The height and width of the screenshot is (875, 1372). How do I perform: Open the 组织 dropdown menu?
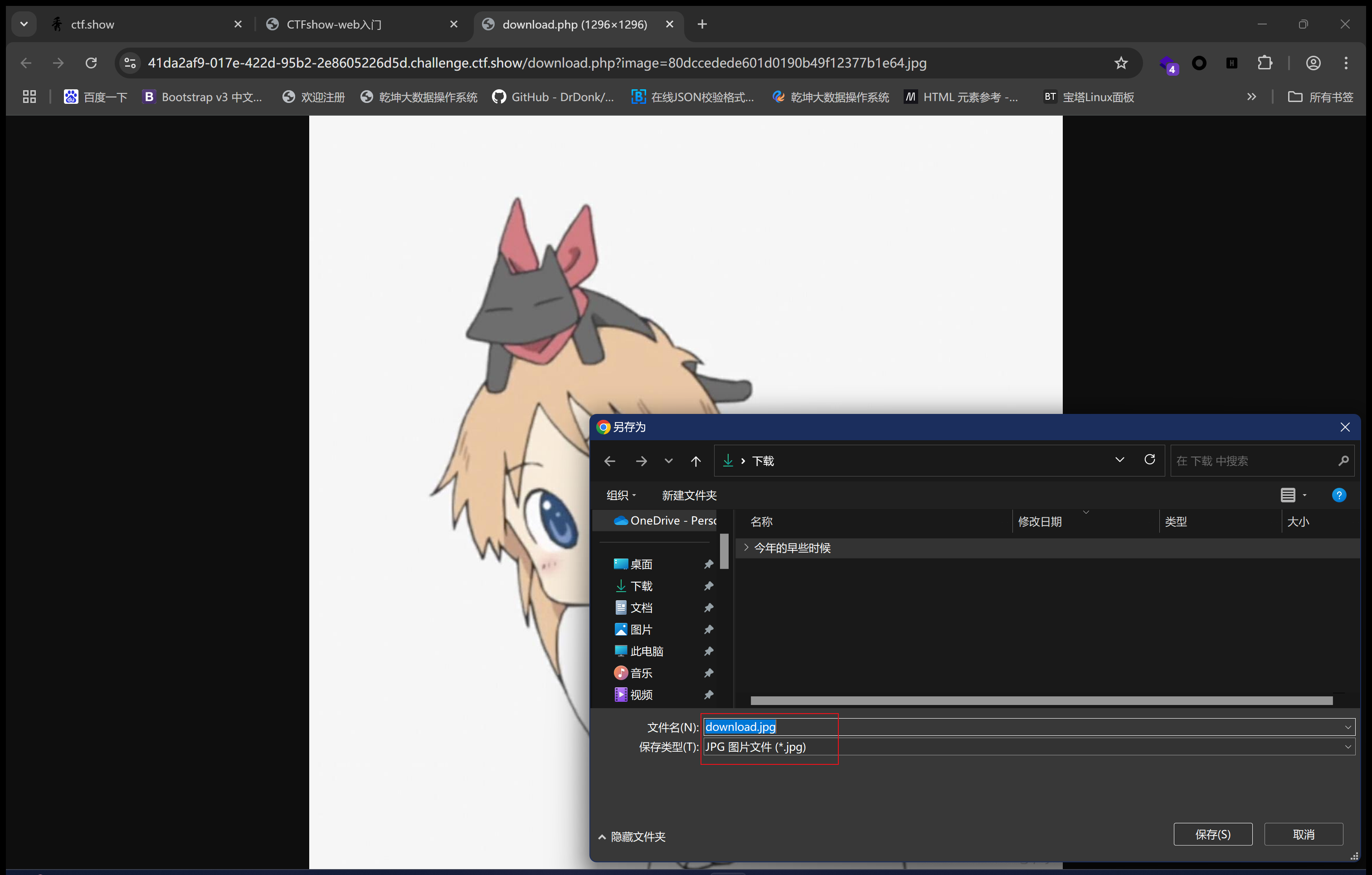(620, 495)
